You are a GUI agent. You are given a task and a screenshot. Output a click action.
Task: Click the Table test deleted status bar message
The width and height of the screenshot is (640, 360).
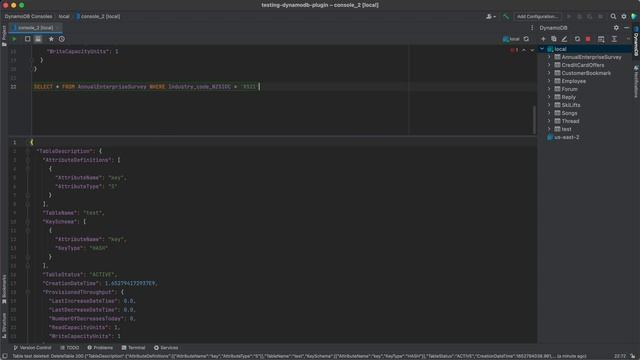[x=299, y=356]
